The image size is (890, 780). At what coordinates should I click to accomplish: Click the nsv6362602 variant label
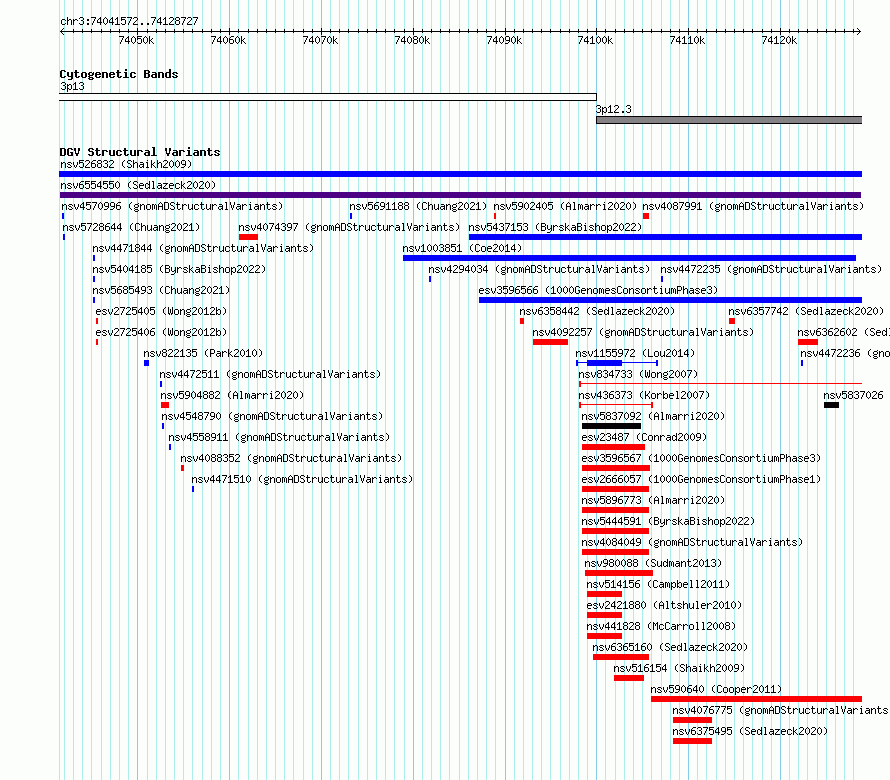tap(843, 332)
